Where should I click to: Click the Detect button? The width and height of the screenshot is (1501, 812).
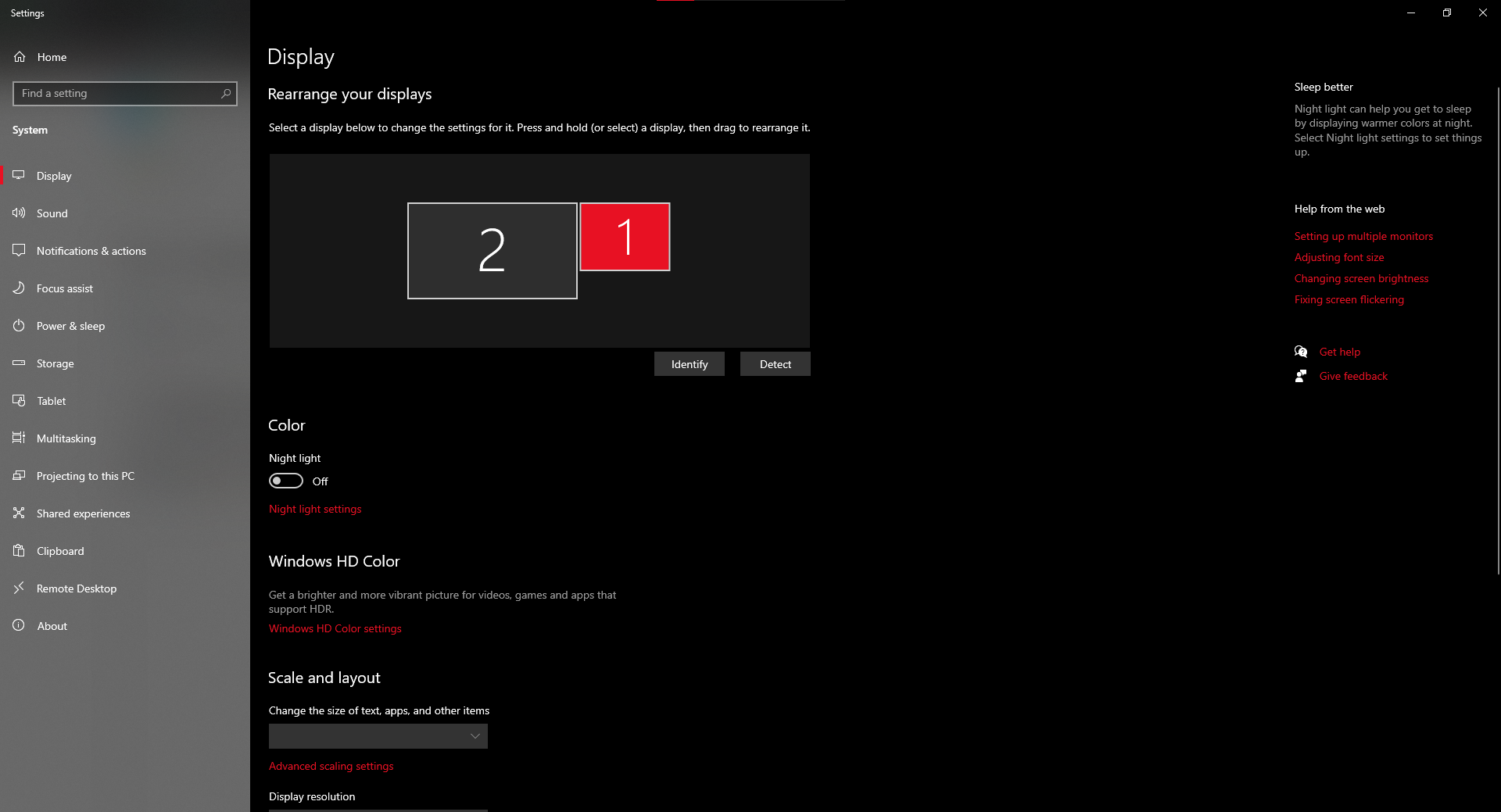[776, 364]
